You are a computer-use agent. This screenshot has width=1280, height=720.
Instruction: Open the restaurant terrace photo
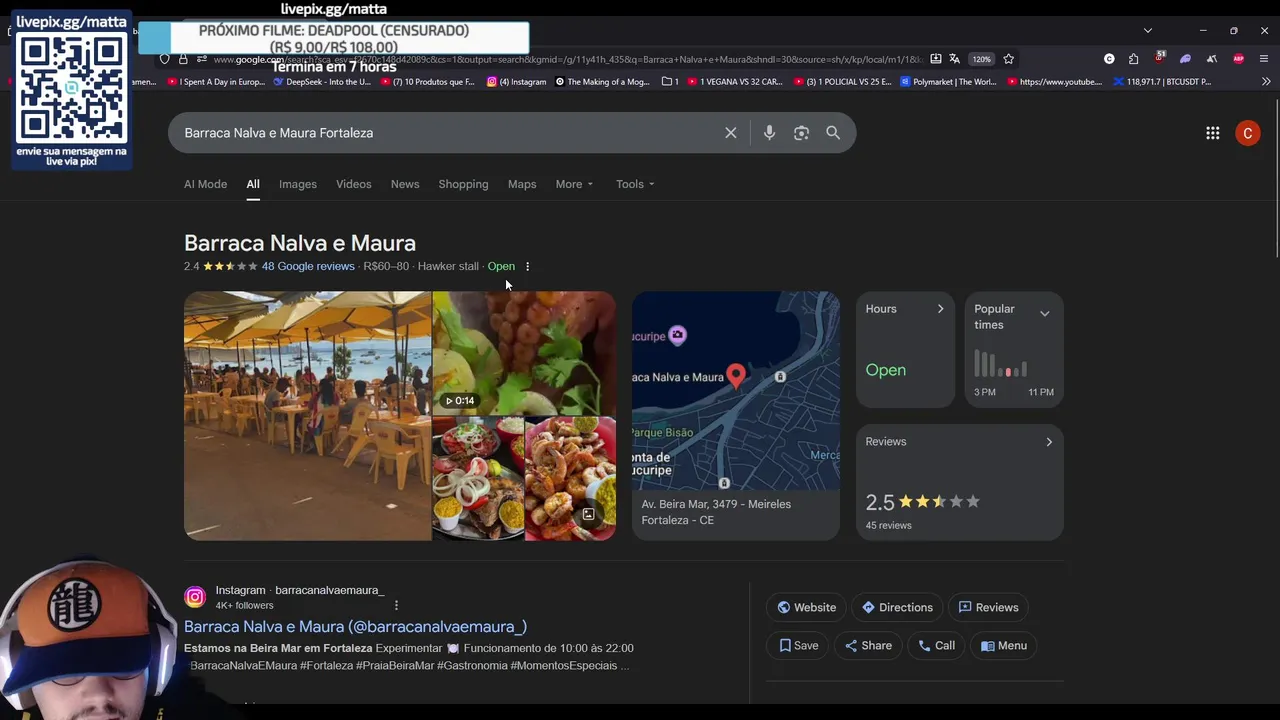pos(307,416)
